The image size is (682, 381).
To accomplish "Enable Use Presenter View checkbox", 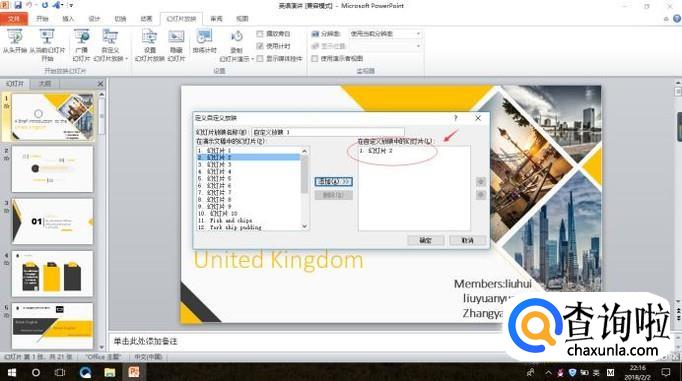I will [x=315, y=58].
